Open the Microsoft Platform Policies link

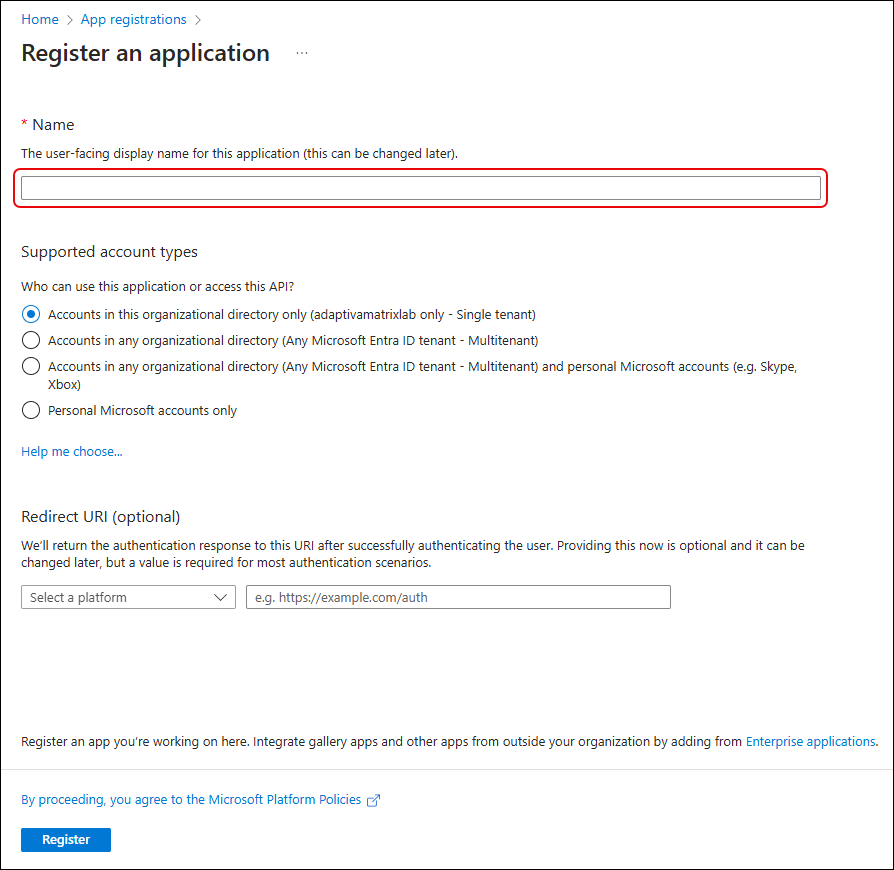[191, 799]
